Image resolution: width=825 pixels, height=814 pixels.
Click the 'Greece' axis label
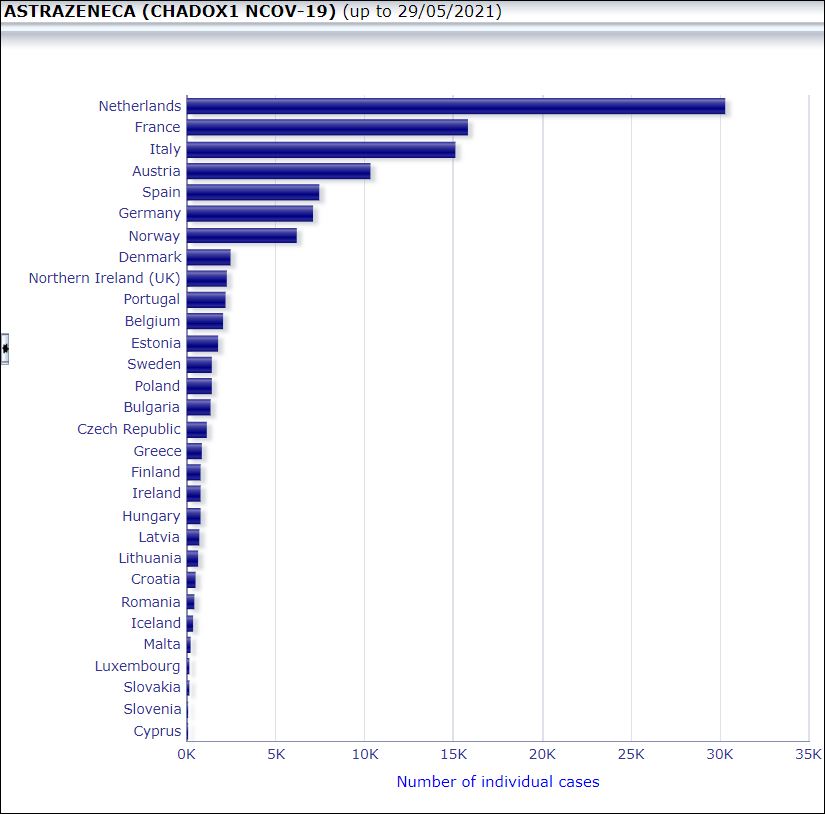157,451
